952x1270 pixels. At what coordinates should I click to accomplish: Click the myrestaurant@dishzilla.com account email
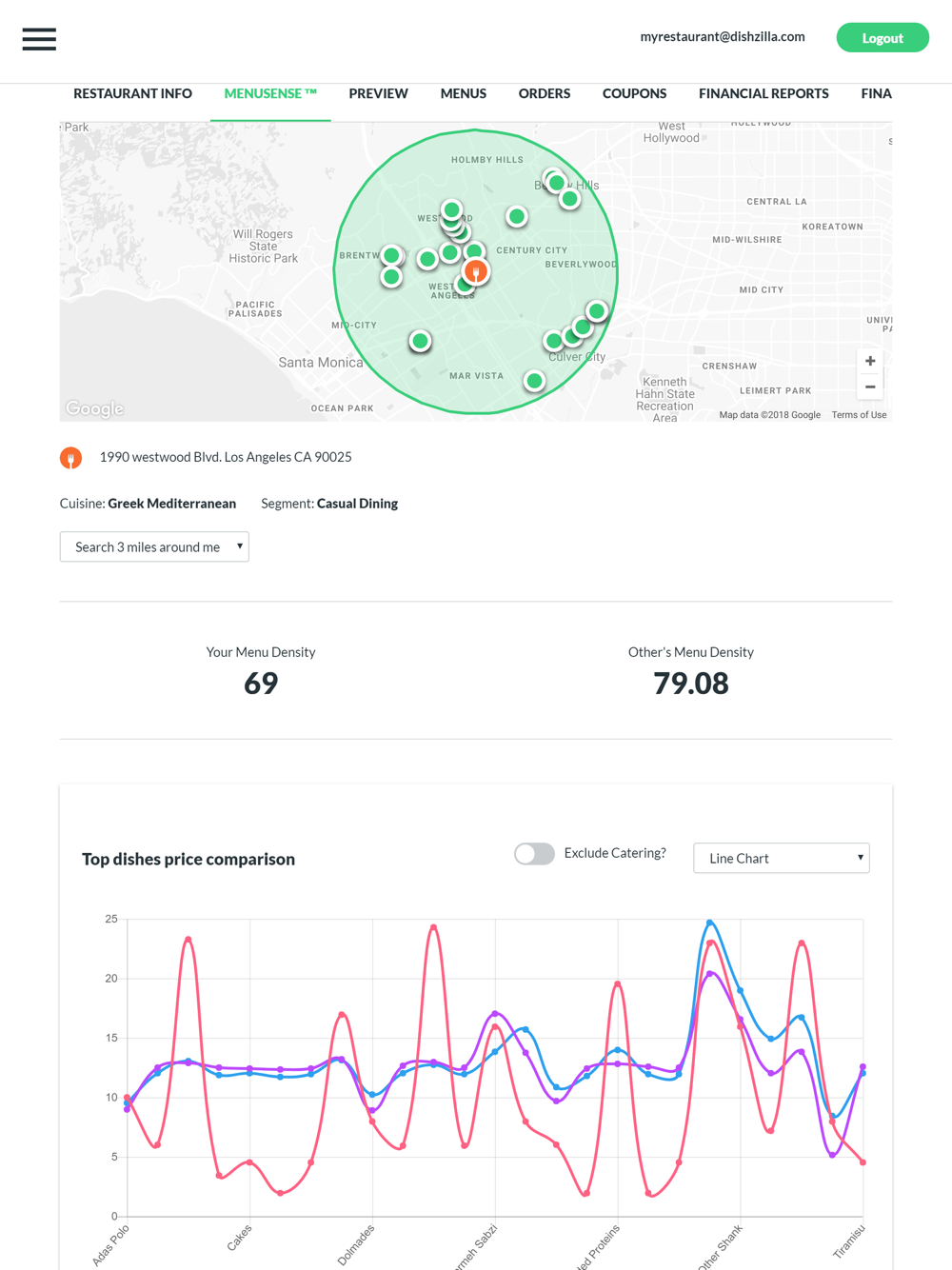tap(723, 37)
